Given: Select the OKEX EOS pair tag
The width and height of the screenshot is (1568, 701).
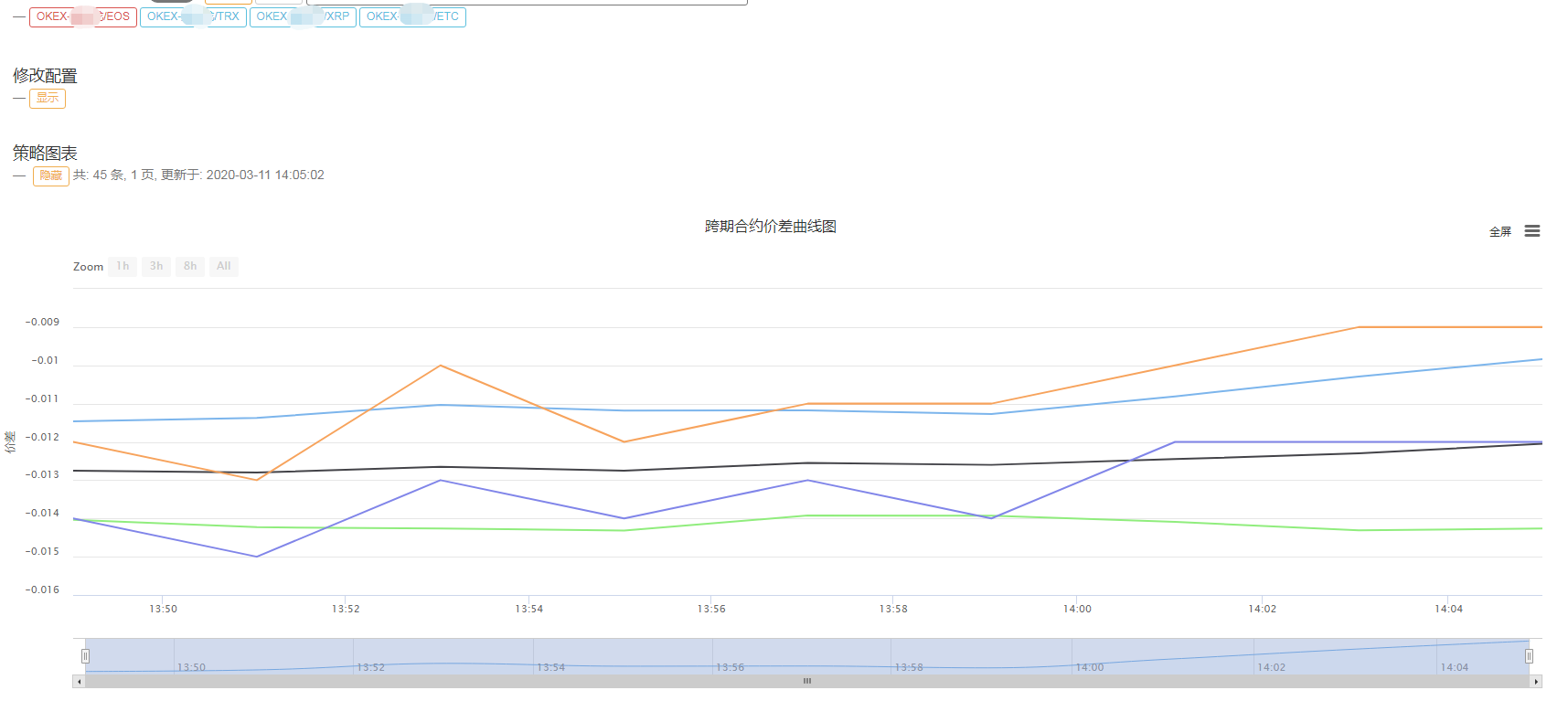Looking at the screenshot, I should click(x=83, y=16).
